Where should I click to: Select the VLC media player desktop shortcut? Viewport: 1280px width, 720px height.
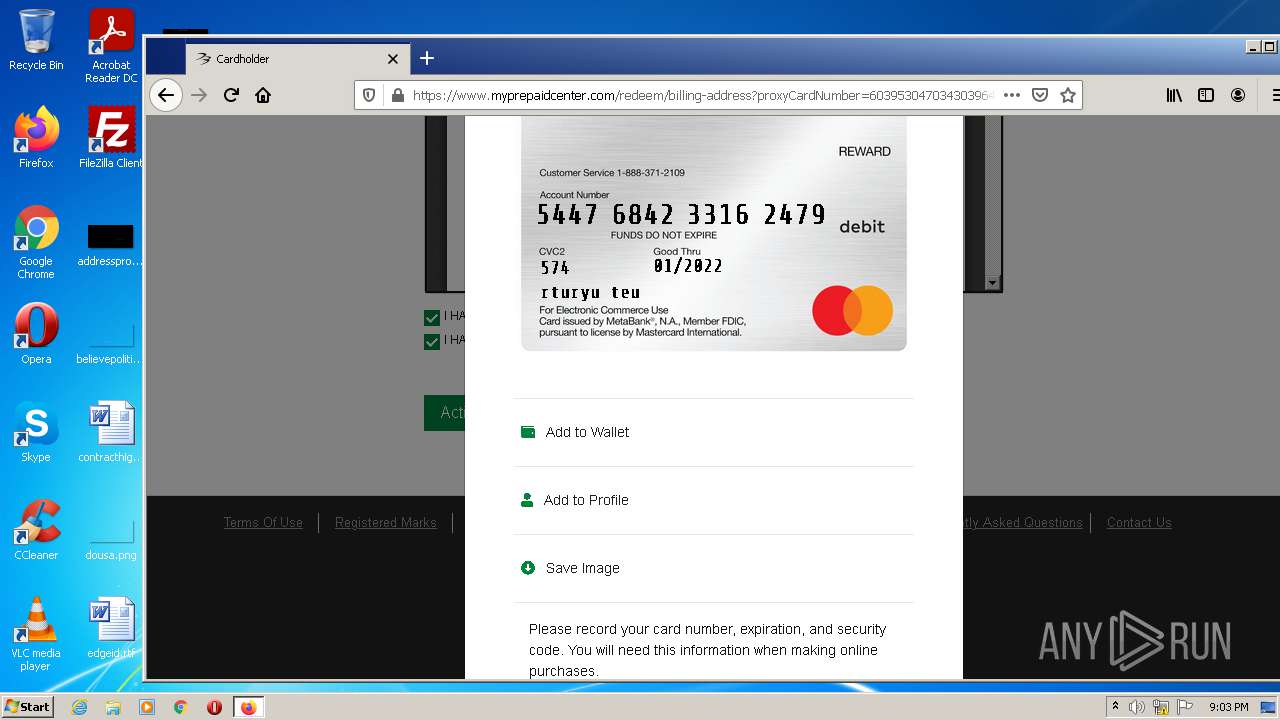click(36, 635)
